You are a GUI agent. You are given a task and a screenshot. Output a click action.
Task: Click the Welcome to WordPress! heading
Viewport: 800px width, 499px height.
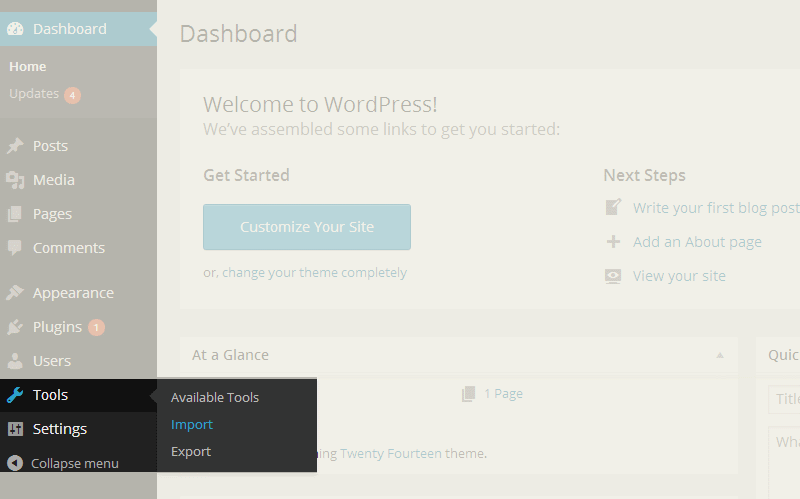point(320,105)
